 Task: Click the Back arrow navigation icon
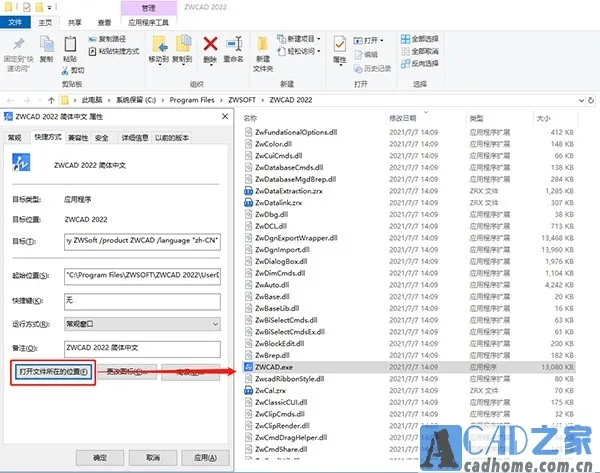pyautogui.click(x=10, y=100)
